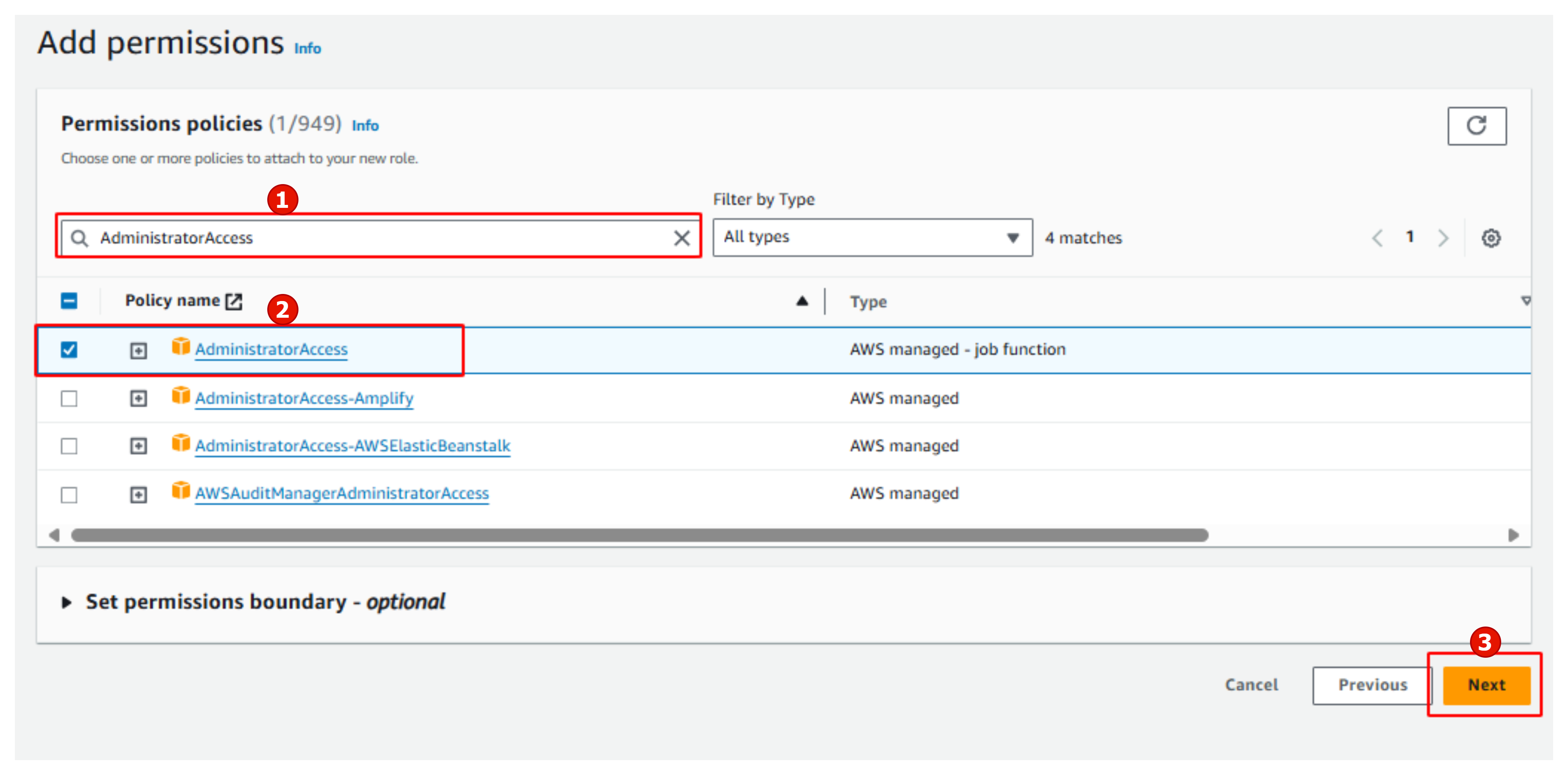Click the Policy name column header
1568x775 pixels.
(x=172, y=301)
